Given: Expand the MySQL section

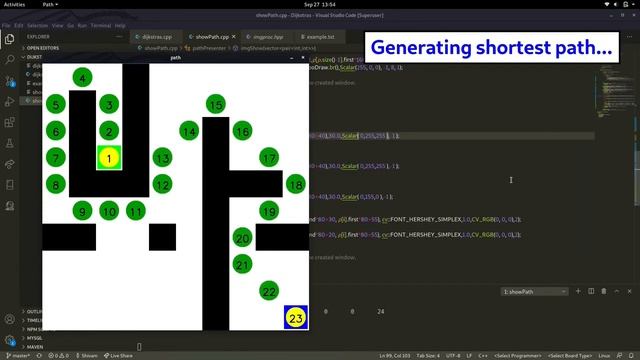Looking at the screenshot, I should point(32,338).
